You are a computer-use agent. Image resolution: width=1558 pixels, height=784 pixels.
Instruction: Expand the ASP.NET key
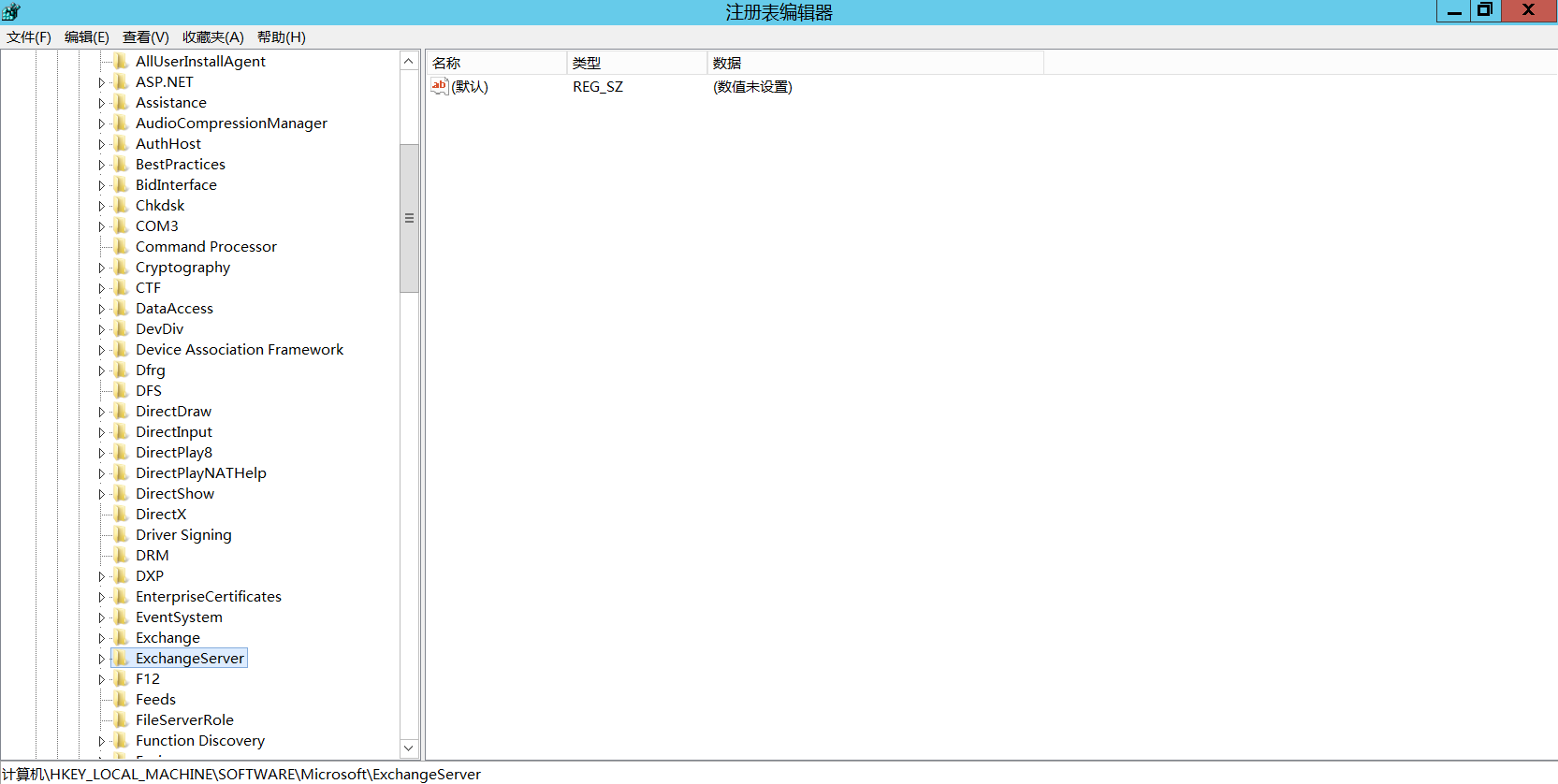pos(102,82)
